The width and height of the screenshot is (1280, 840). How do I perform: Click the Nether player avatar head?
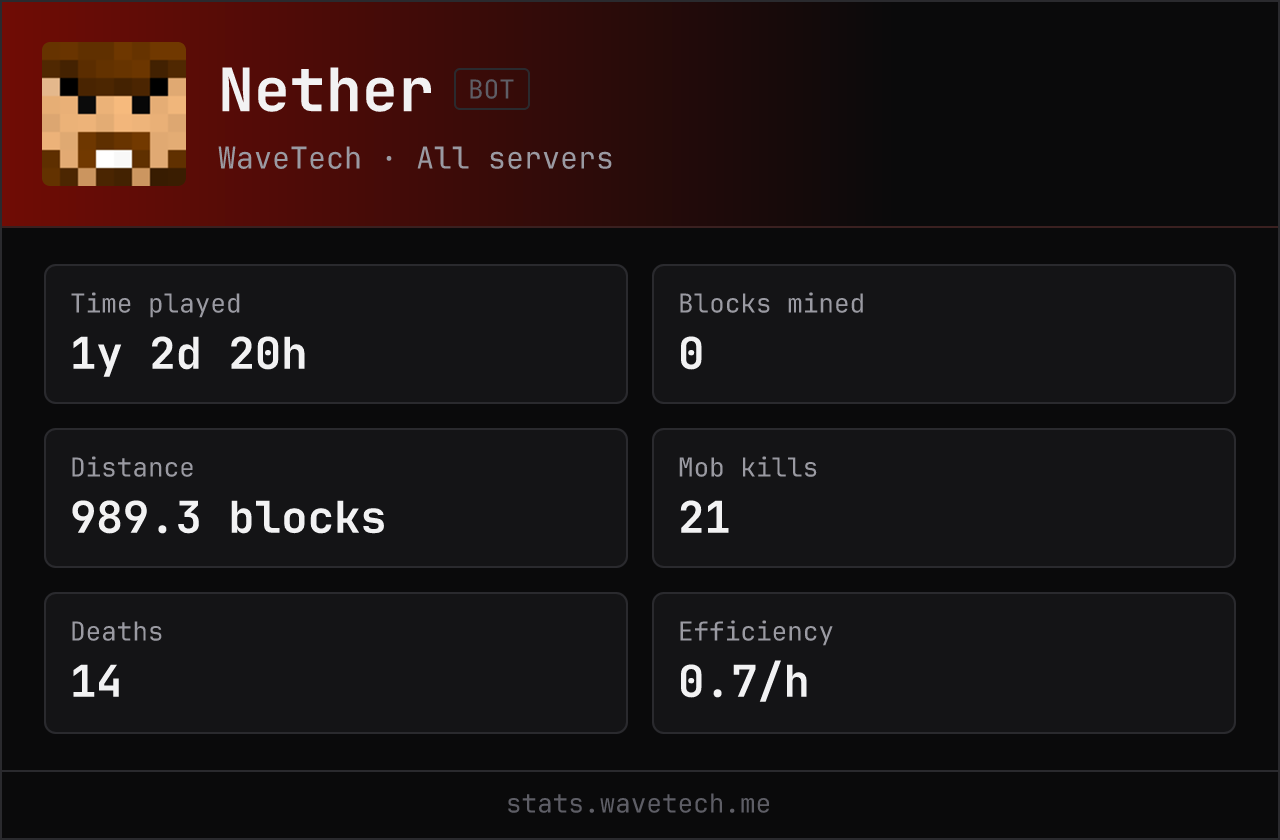point(114,114)
